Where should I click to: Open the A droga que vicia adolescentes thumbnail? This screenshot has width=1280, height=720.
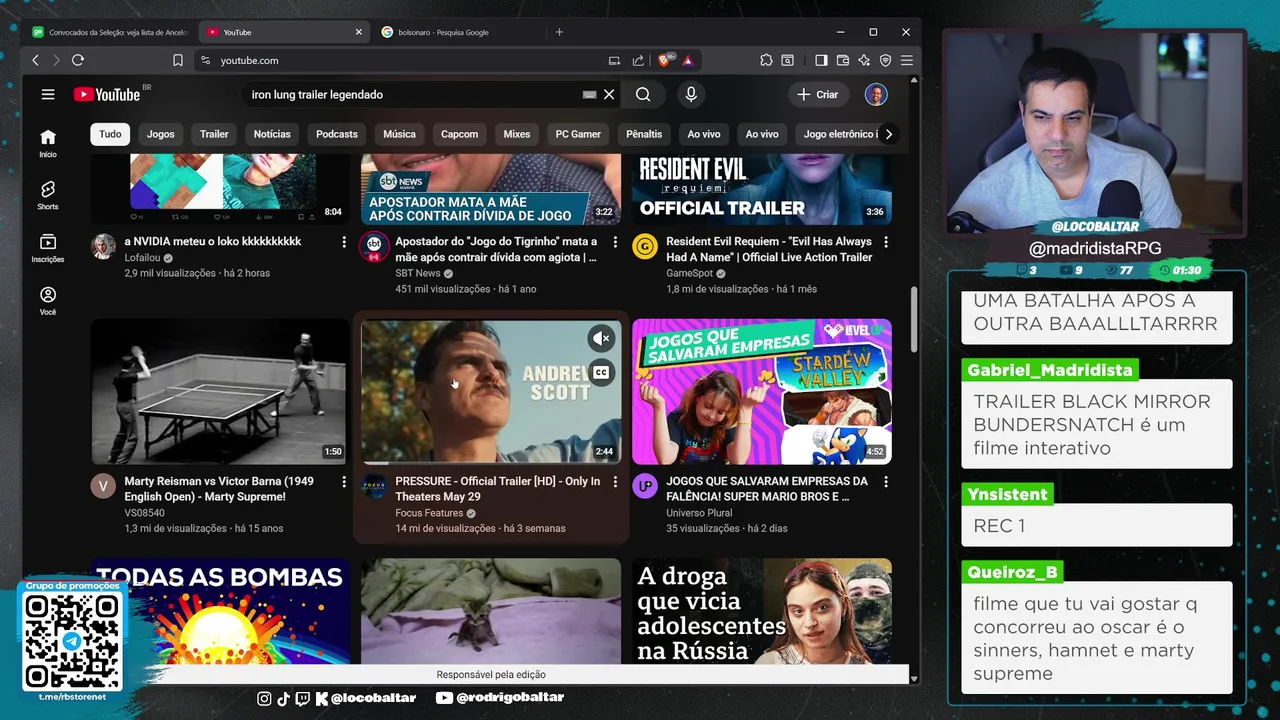click(762, 612)
